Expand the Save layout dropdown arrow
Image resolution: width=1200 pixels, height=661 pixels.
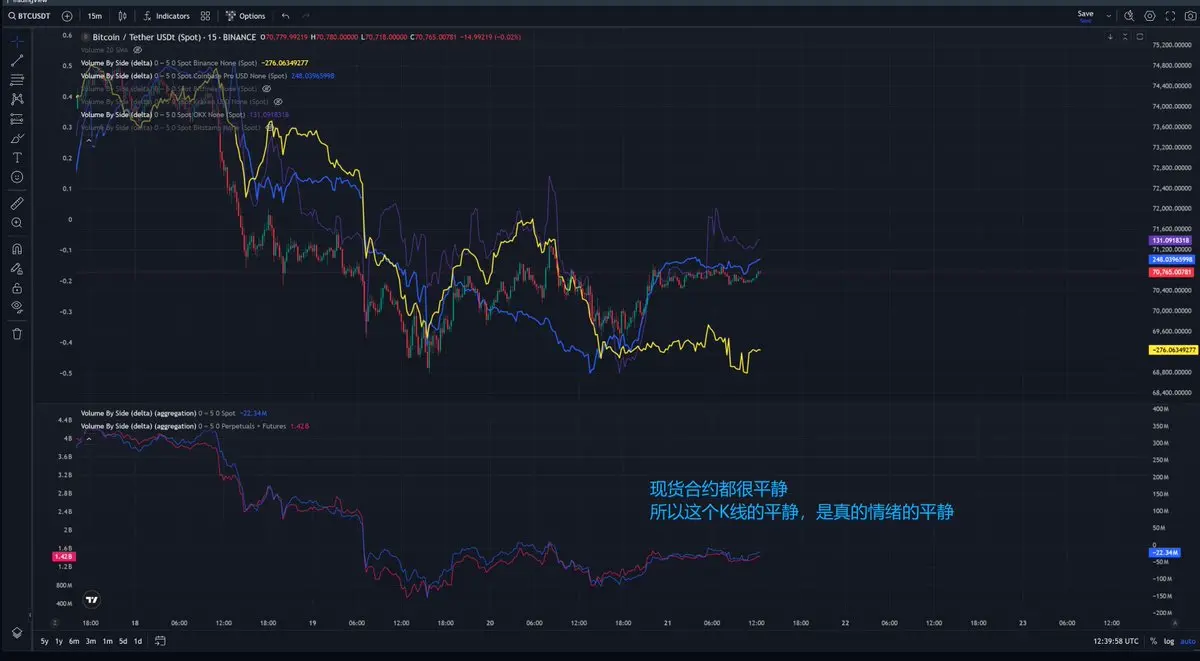[x=1107, y=16]
